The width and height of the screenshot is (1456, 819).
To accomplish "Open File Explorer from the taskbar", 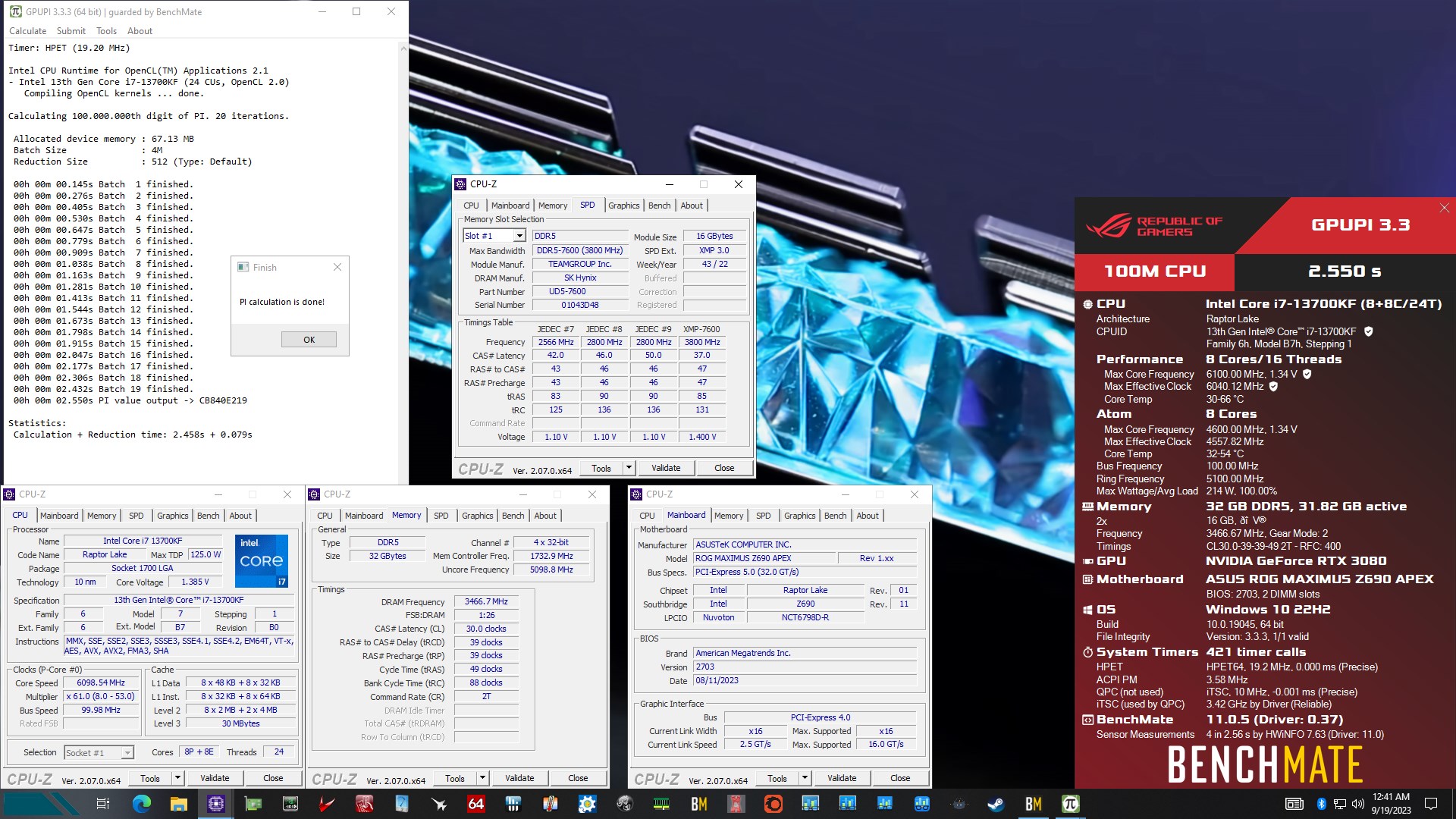I will [178, 804].
